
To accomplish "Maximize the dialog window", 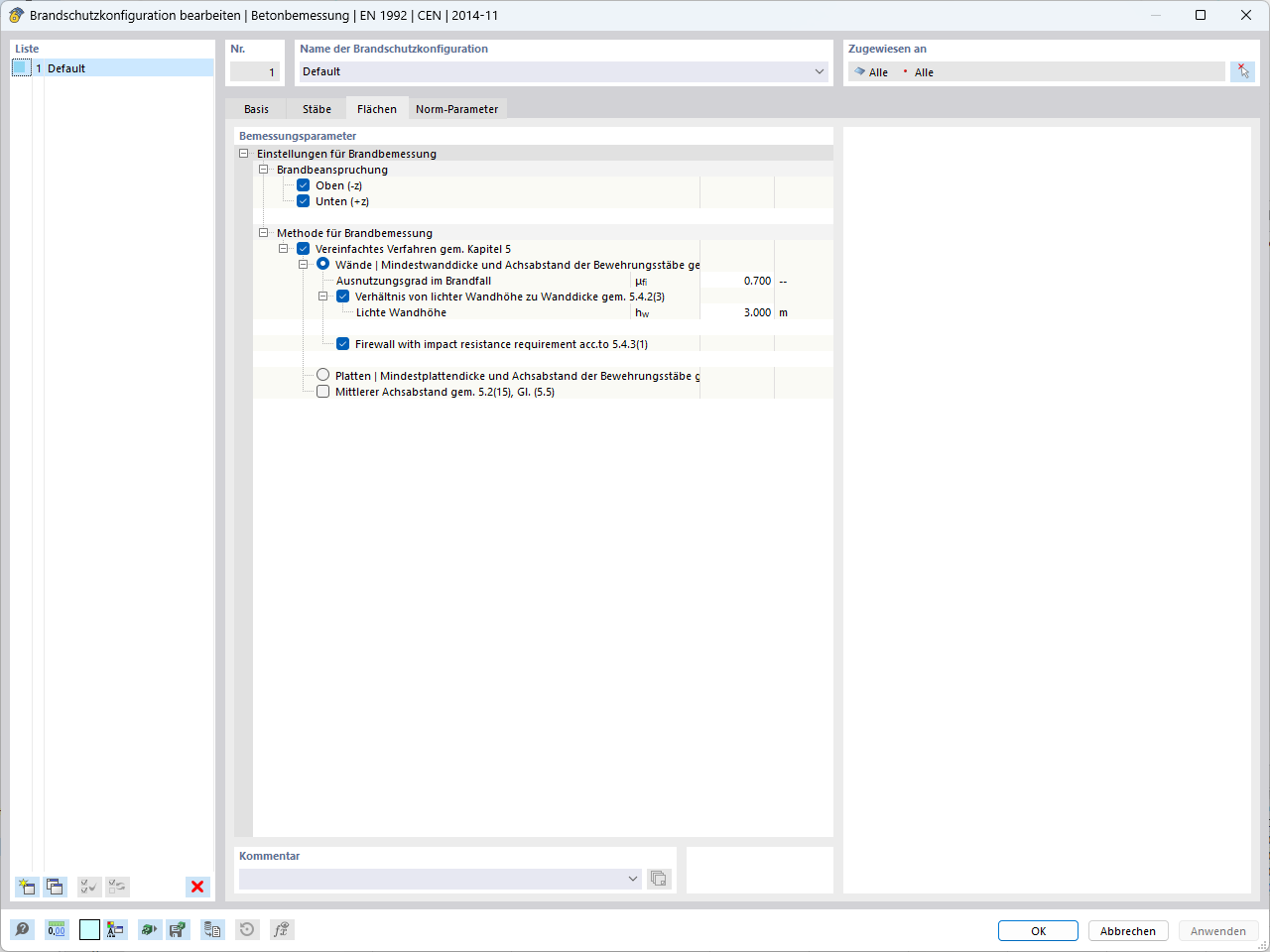I will coord(1201,15).
